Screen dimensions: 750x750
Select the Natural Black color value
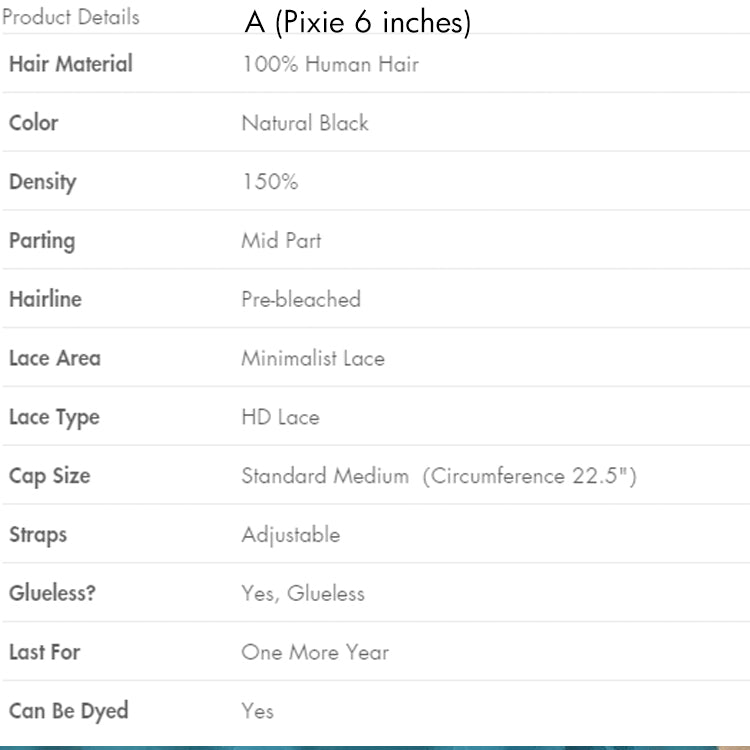tap(305, 123)
